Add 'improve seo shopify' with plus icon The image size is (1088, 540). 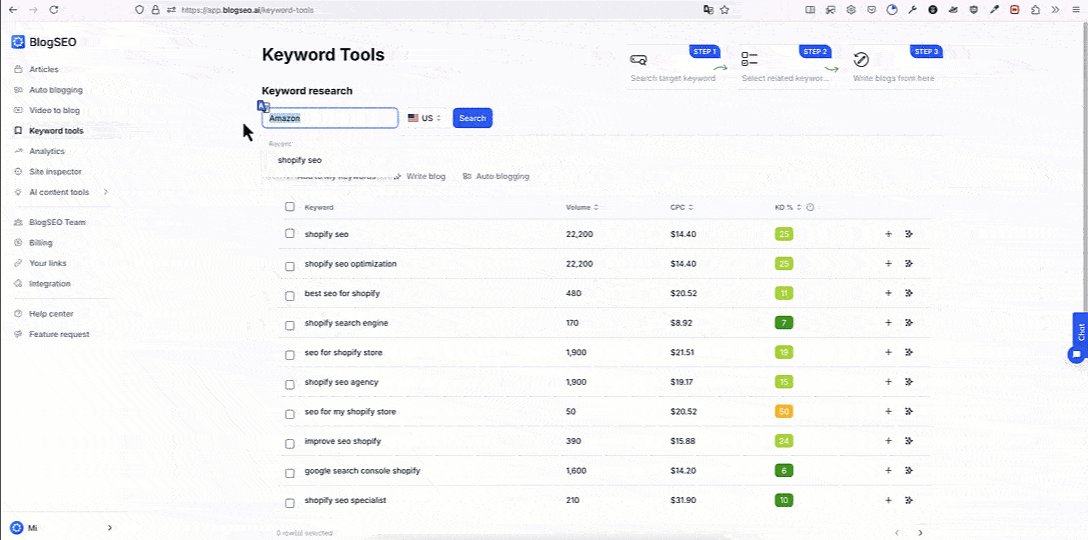tap(888, 441)
